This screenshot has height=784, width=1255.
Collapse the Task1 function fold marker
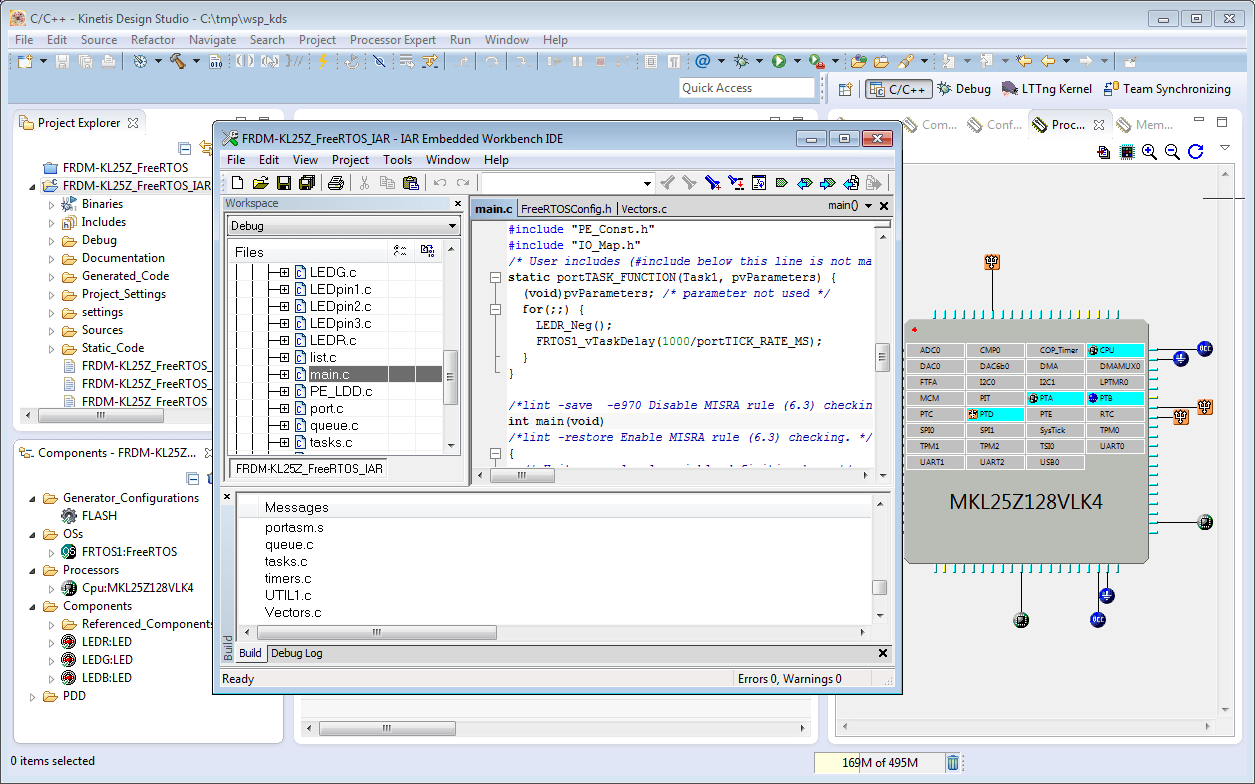coord(496,277)
